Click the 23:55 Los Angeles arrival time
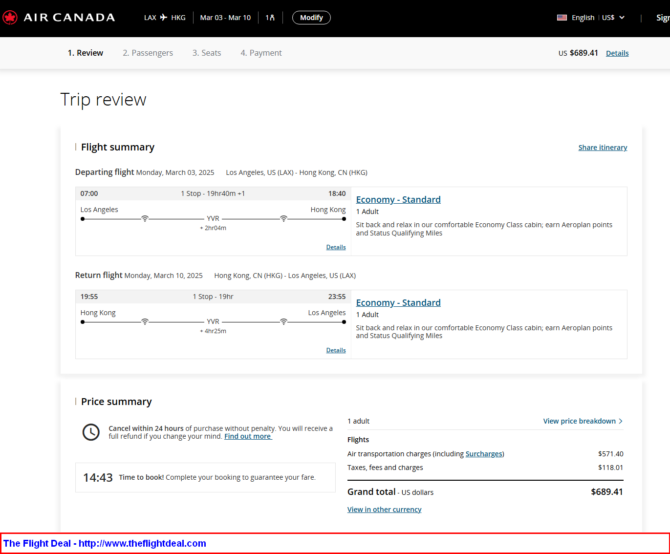670x554 pixels. (x=337, y=296)
